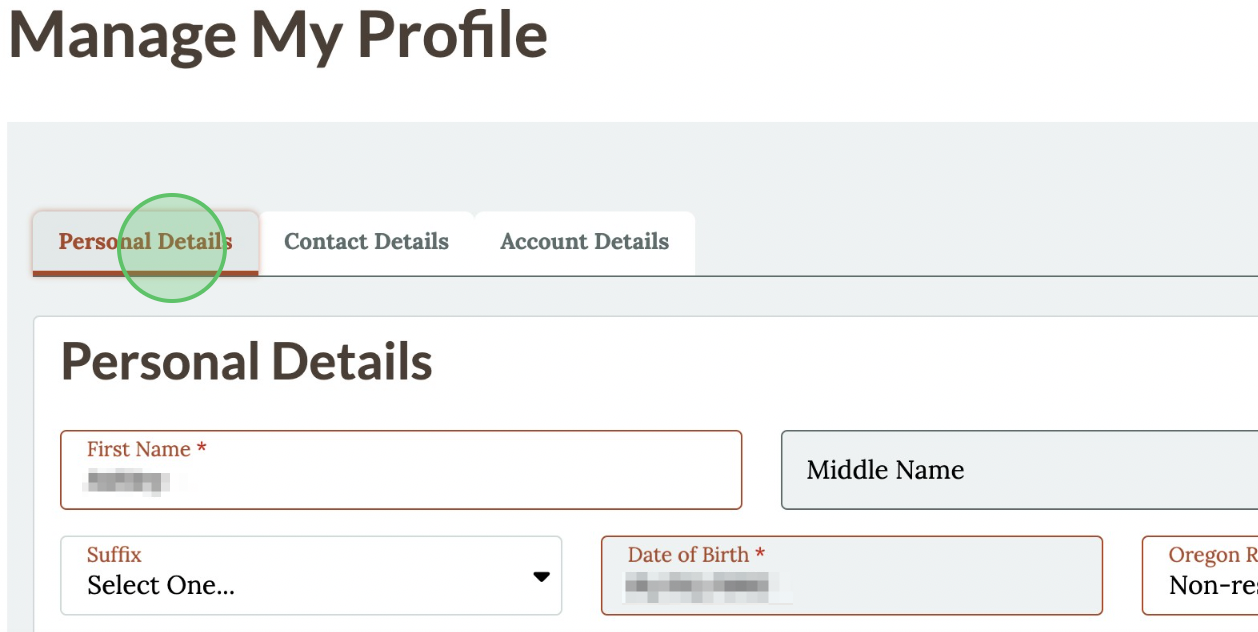Click the Manage My Profile page heading
This screenshot has width=1258, height=632.
278,34
